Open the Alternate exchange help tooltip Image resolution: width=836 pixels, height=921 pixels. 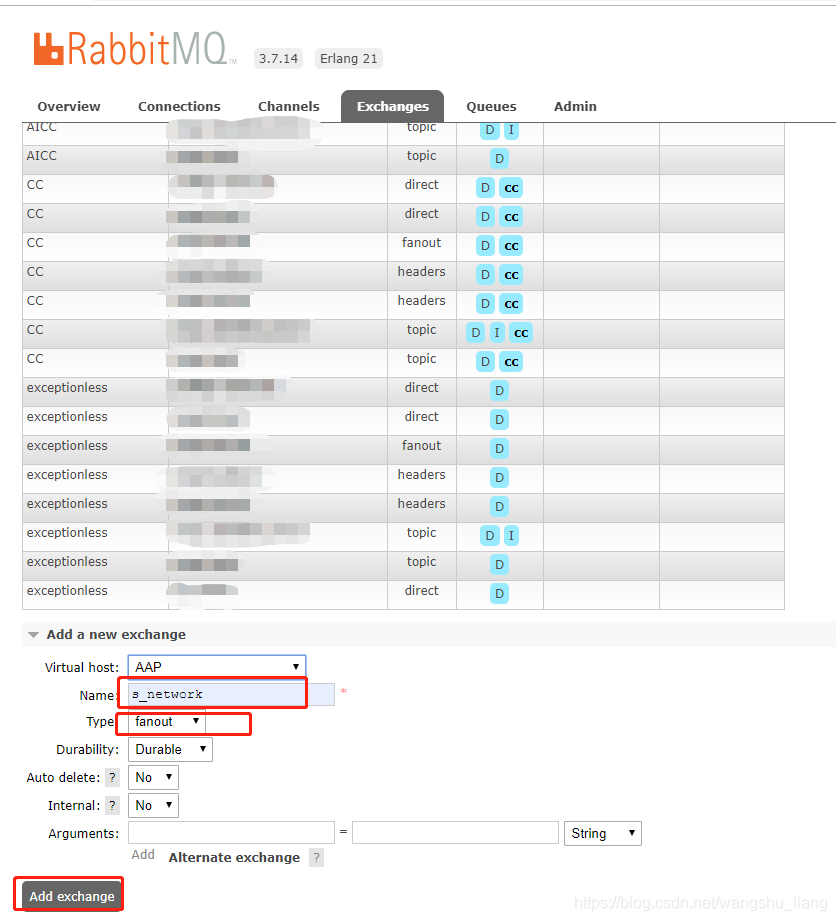316,857
